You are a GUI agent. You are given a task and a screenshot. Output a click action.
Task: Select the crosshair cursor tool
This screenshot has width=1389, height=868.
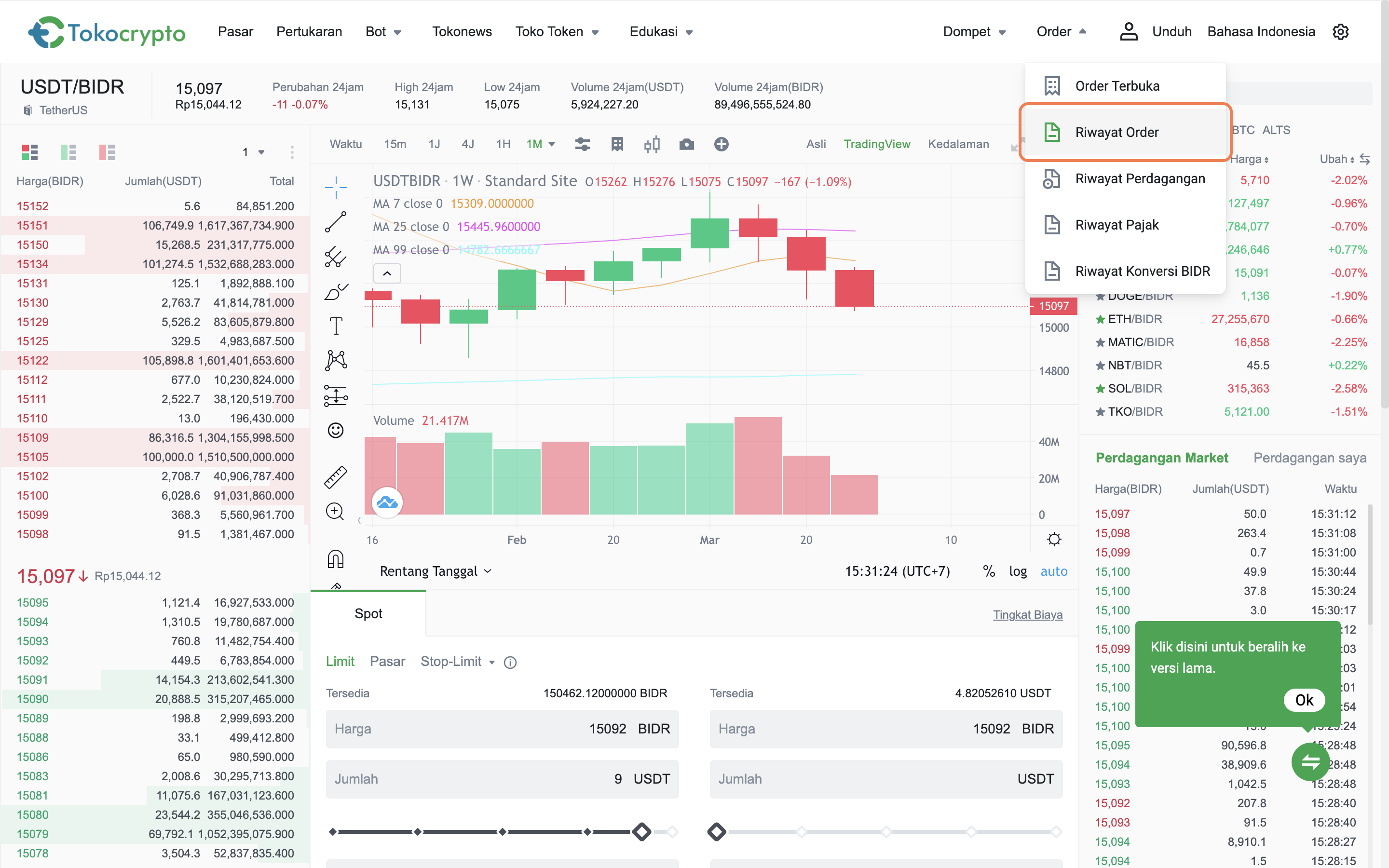(x=336, y=187)
